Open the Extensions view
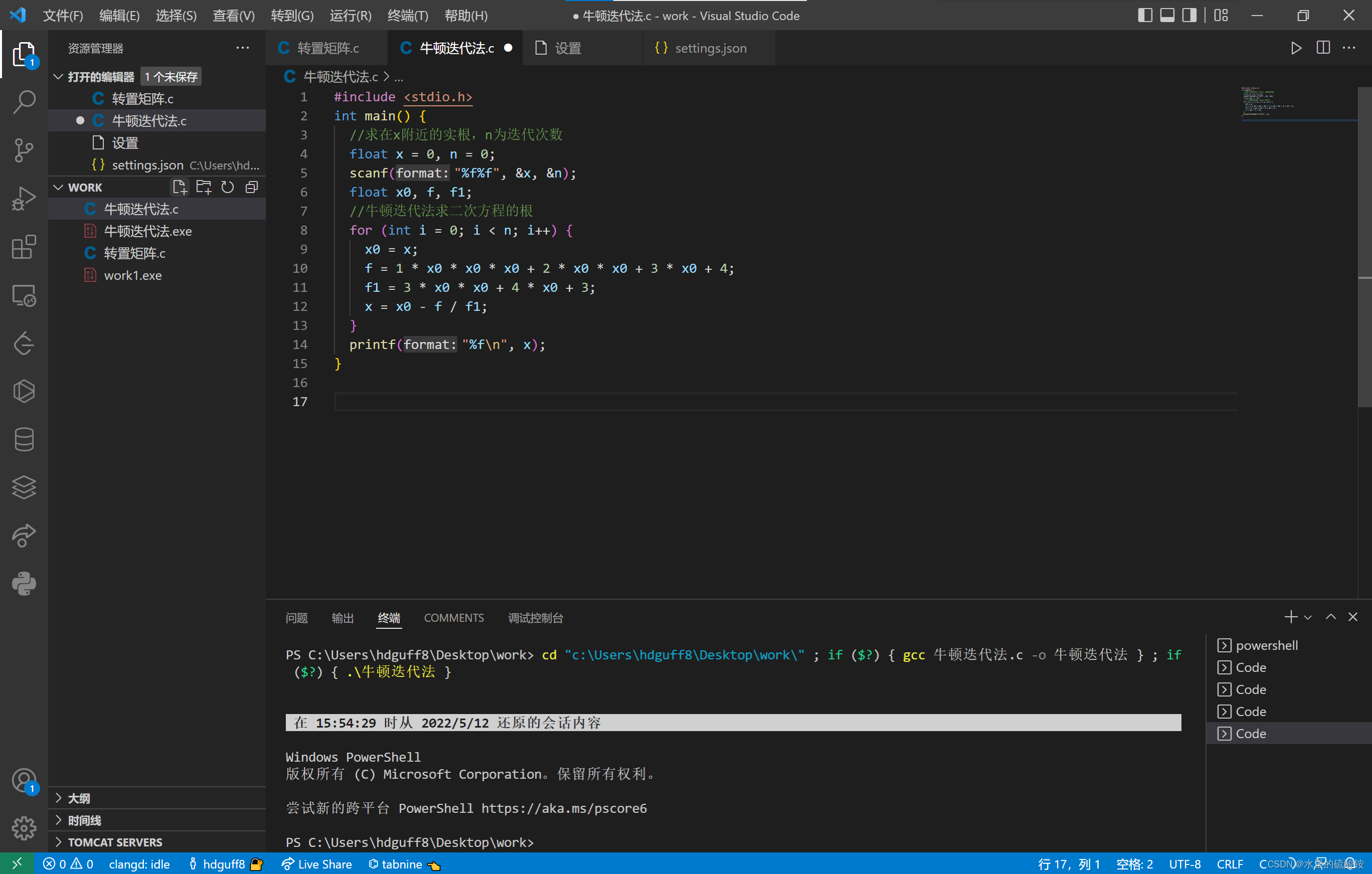1372x874 pixels. click(24, 246)
